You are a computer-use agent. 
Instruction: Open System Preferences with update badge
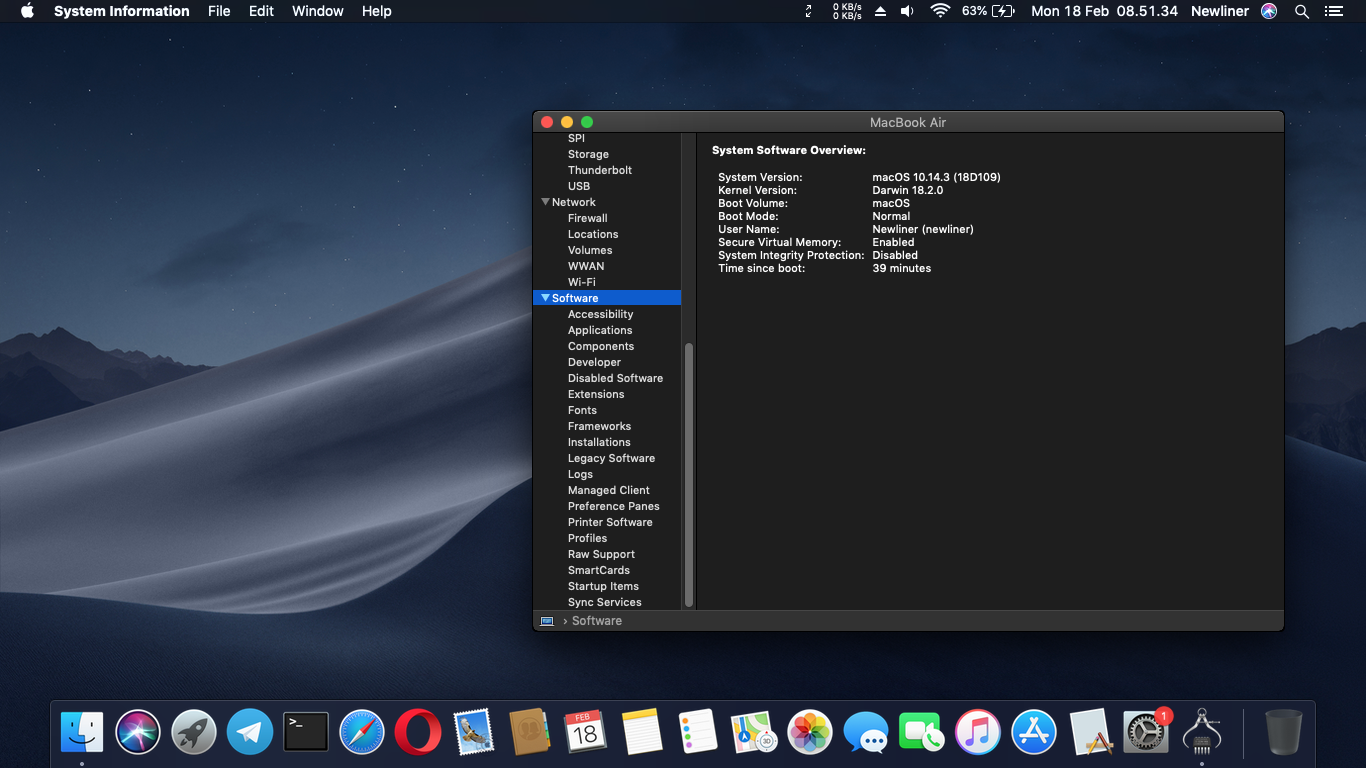(1146, 732)
